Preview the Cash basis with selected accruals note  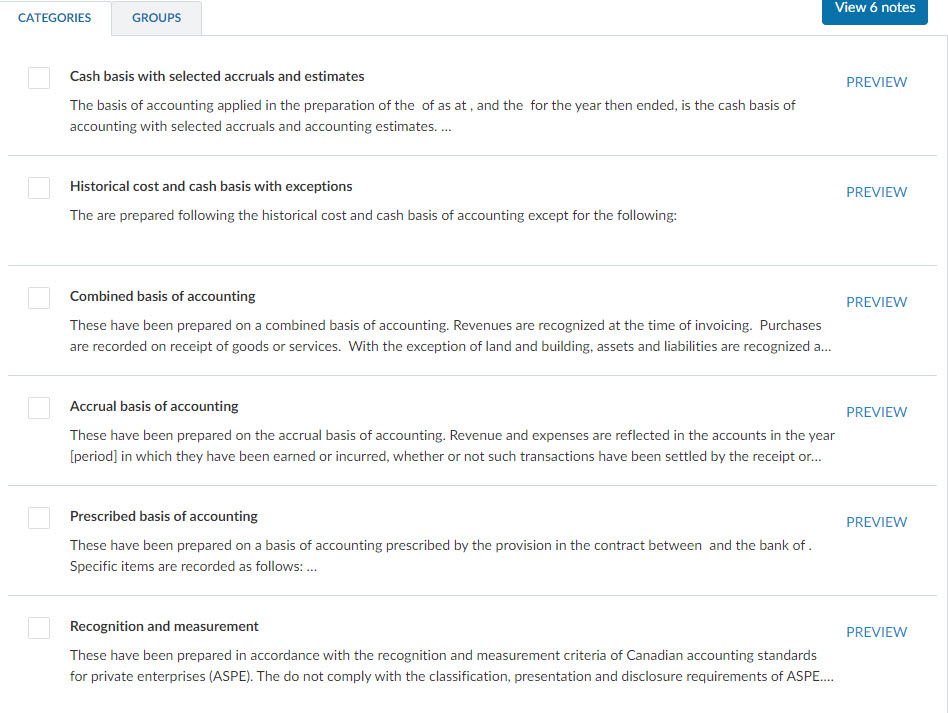click(x=876, y=82)
